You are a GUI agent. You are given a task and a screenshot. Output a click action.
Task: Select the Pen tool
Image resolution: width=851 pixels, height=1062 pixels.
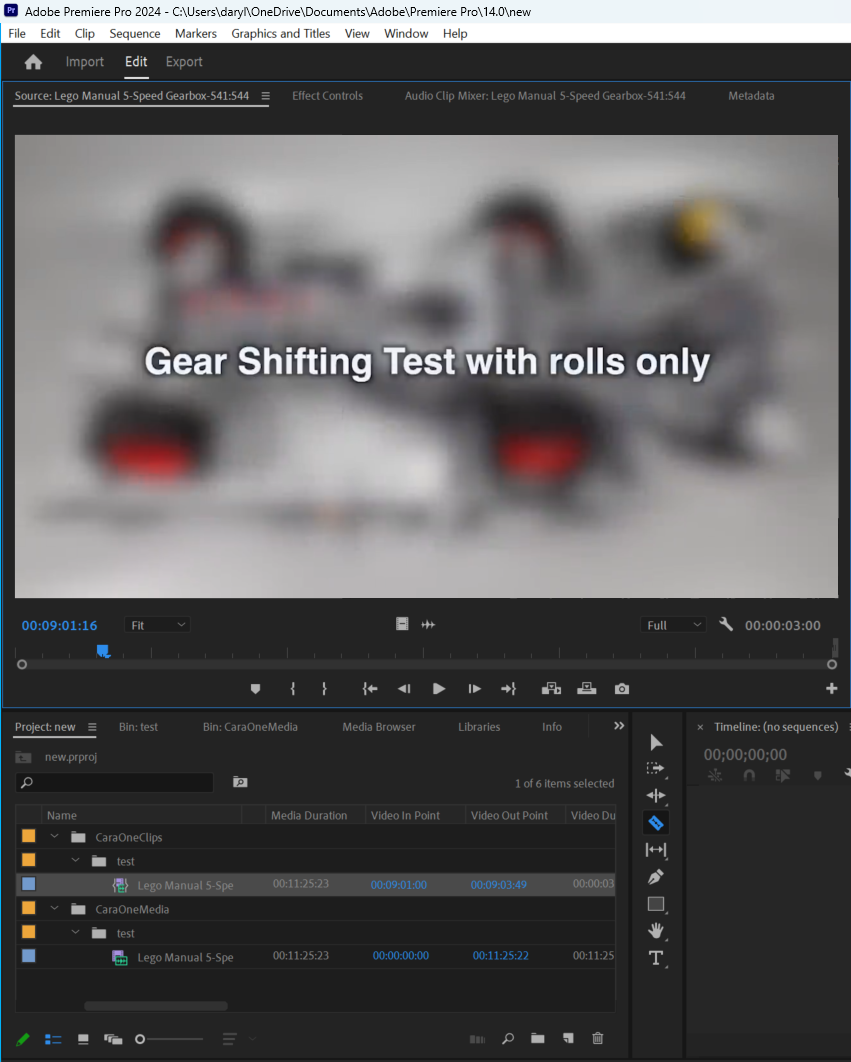(x=655, y=877)
